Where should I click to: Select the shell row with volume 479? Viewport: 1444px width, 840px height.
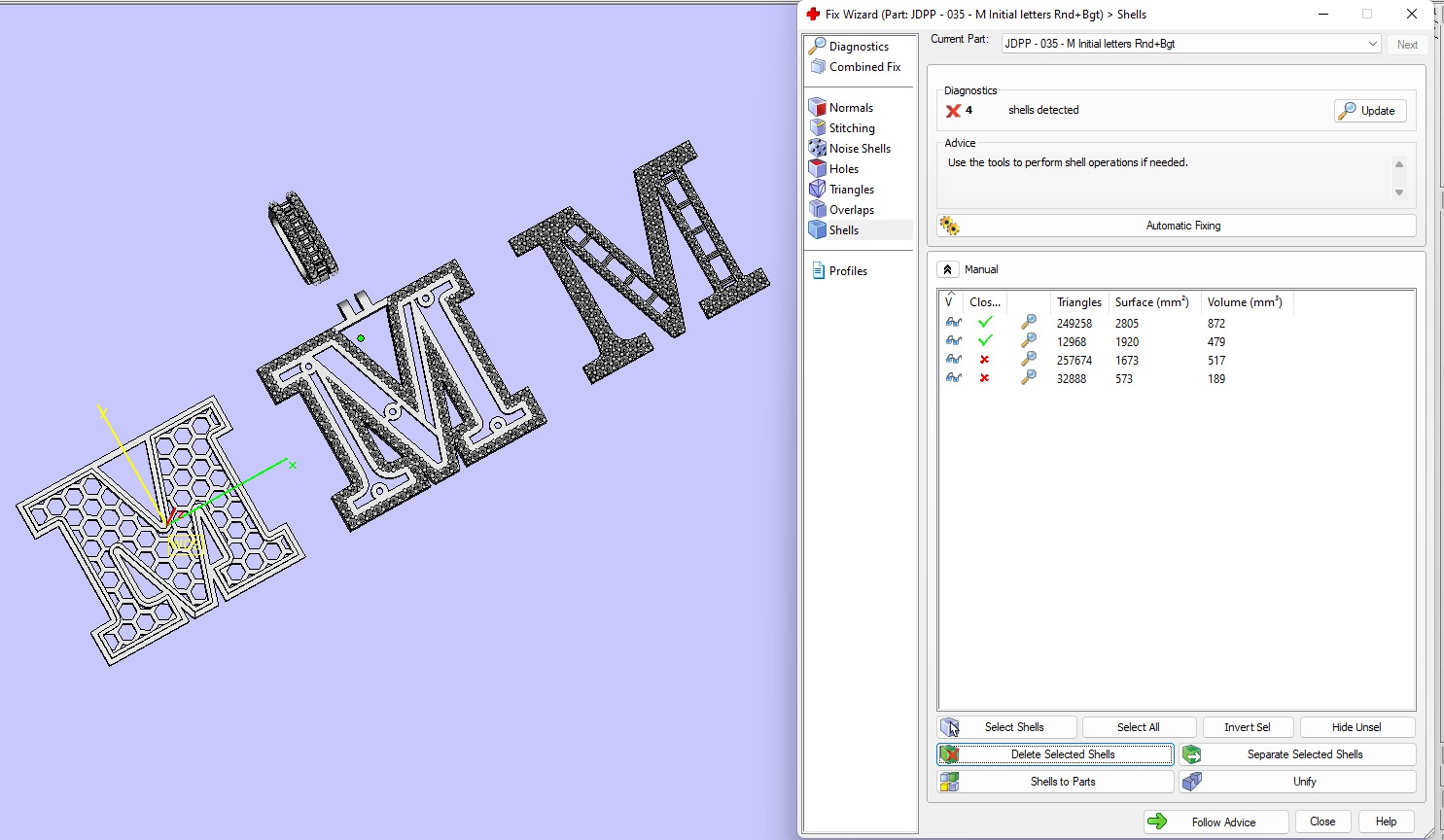click(x=1177, y=341)
